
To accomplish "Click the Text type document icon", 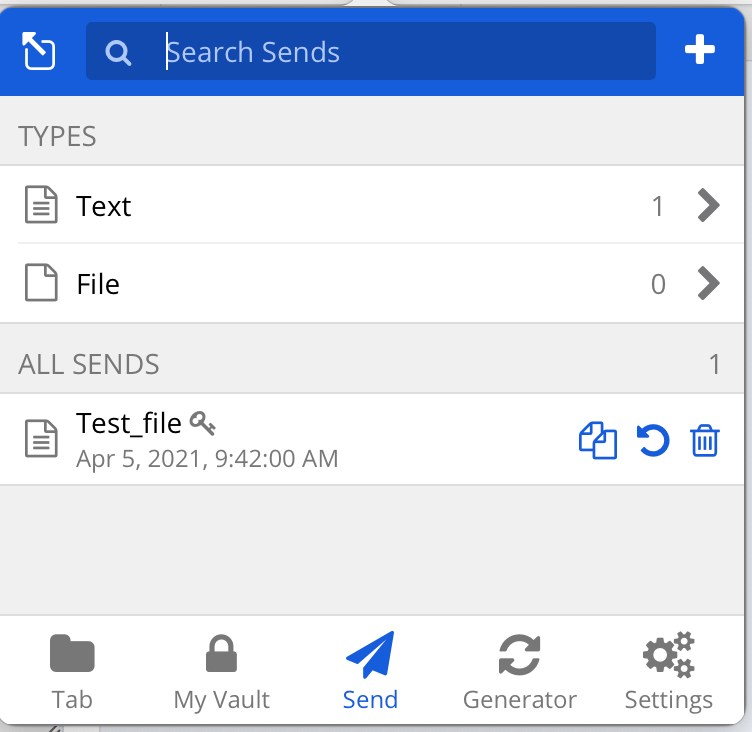I will click(41, 205).
